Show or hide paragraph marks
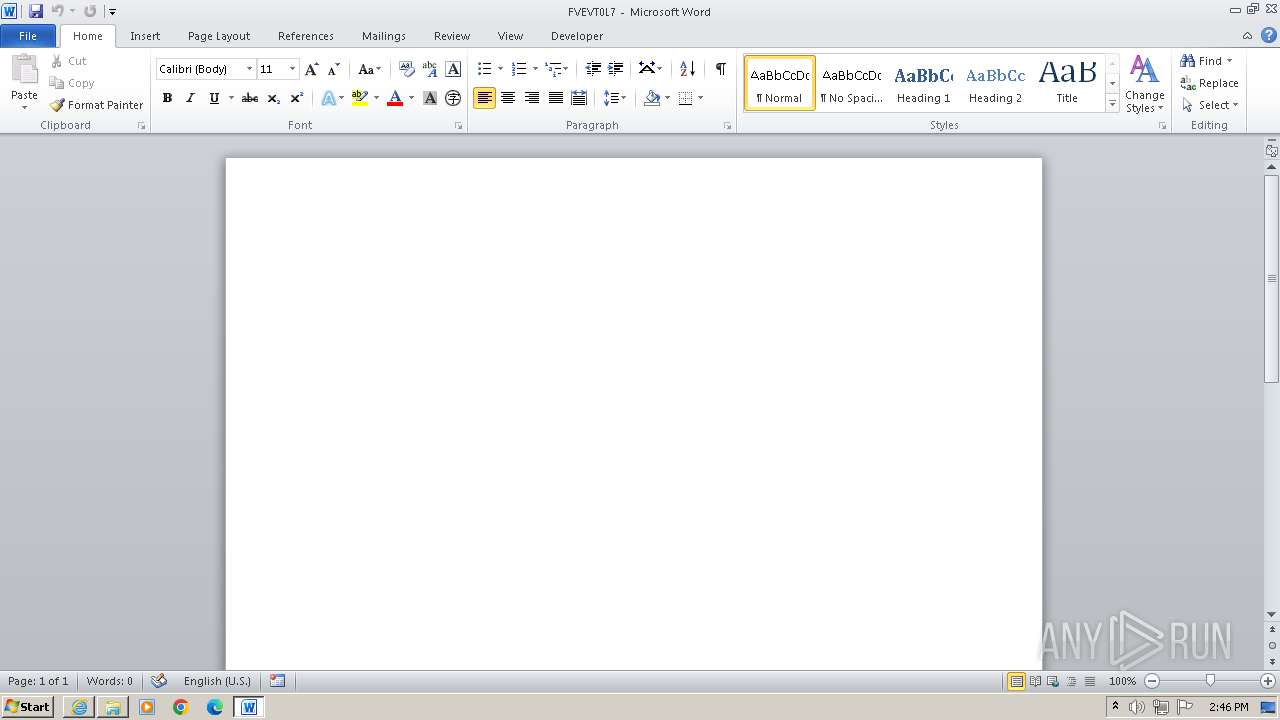1280x720 pixels. tap(720, 69)
